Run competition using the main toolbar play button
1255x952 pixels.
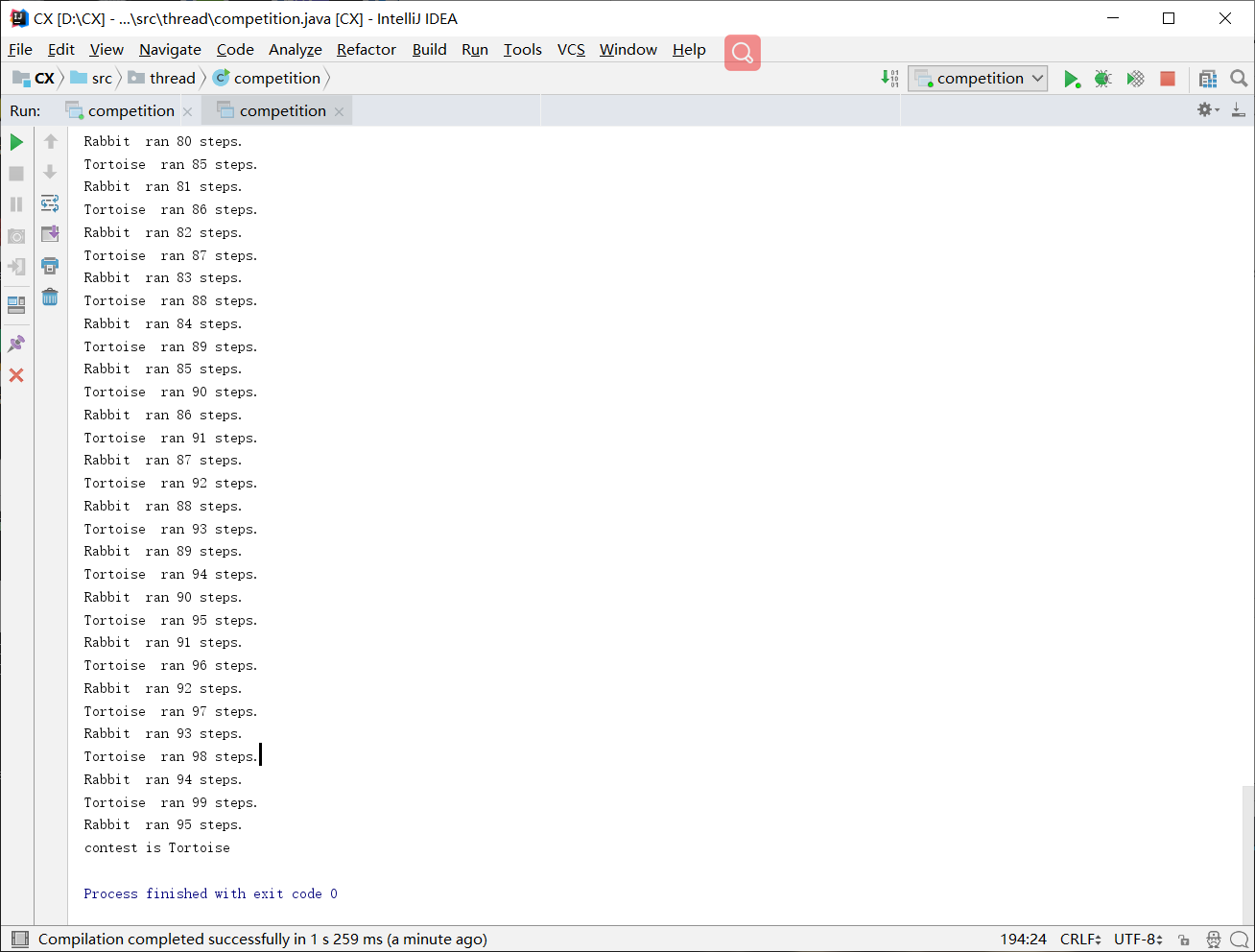[1072, 79]
